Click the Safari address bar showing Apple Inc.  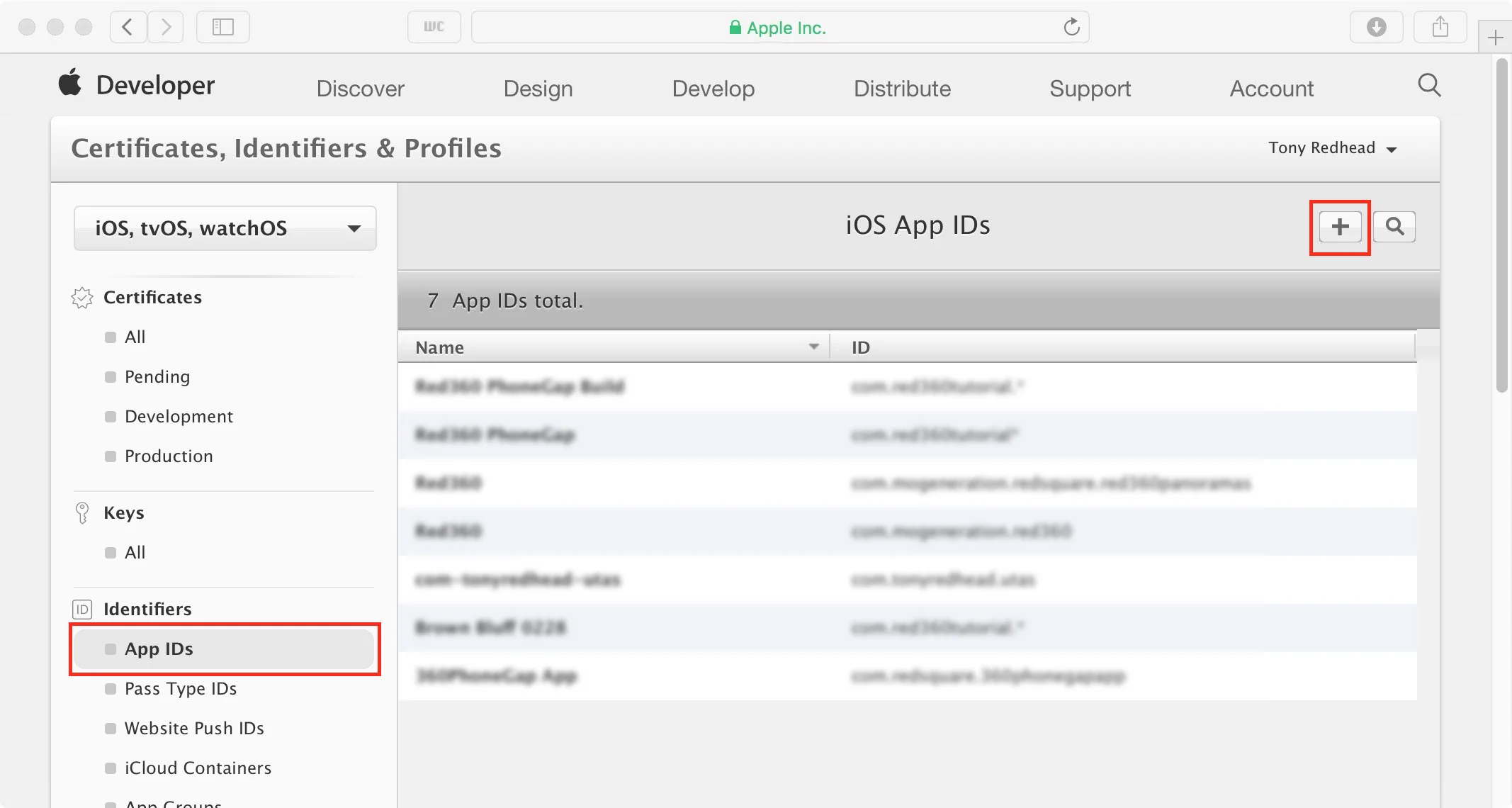coord(779,27)
